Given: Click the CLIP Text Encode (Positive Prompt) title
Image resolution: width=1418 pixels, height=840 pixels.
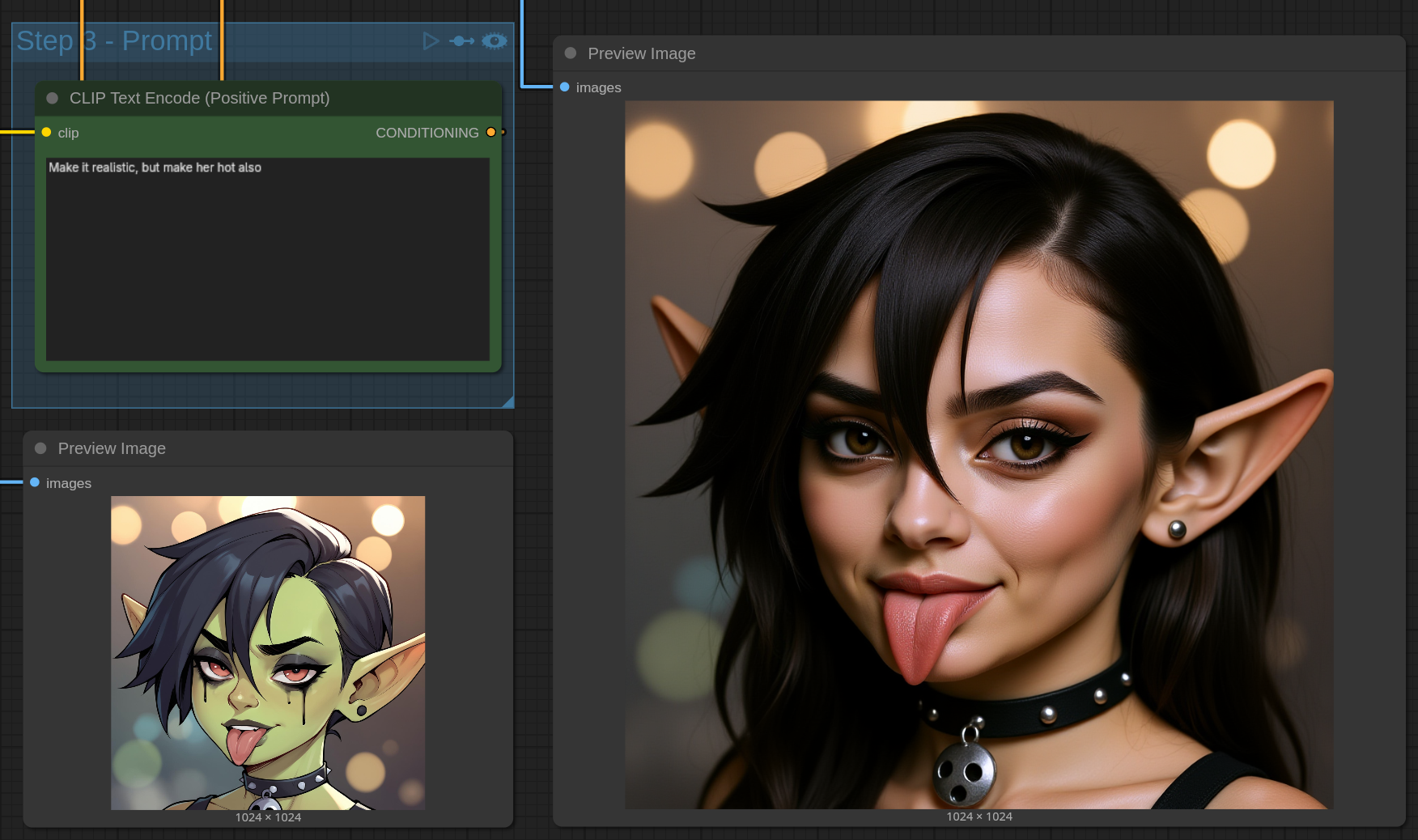Looking at the screenshot, I should [x=200, y=98].
